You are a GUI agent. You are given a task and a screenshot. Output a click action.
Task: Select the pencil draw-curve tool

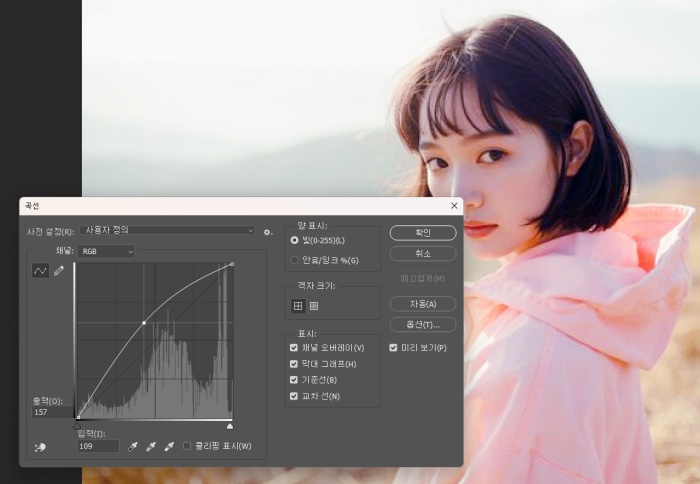tap(59, 271)
